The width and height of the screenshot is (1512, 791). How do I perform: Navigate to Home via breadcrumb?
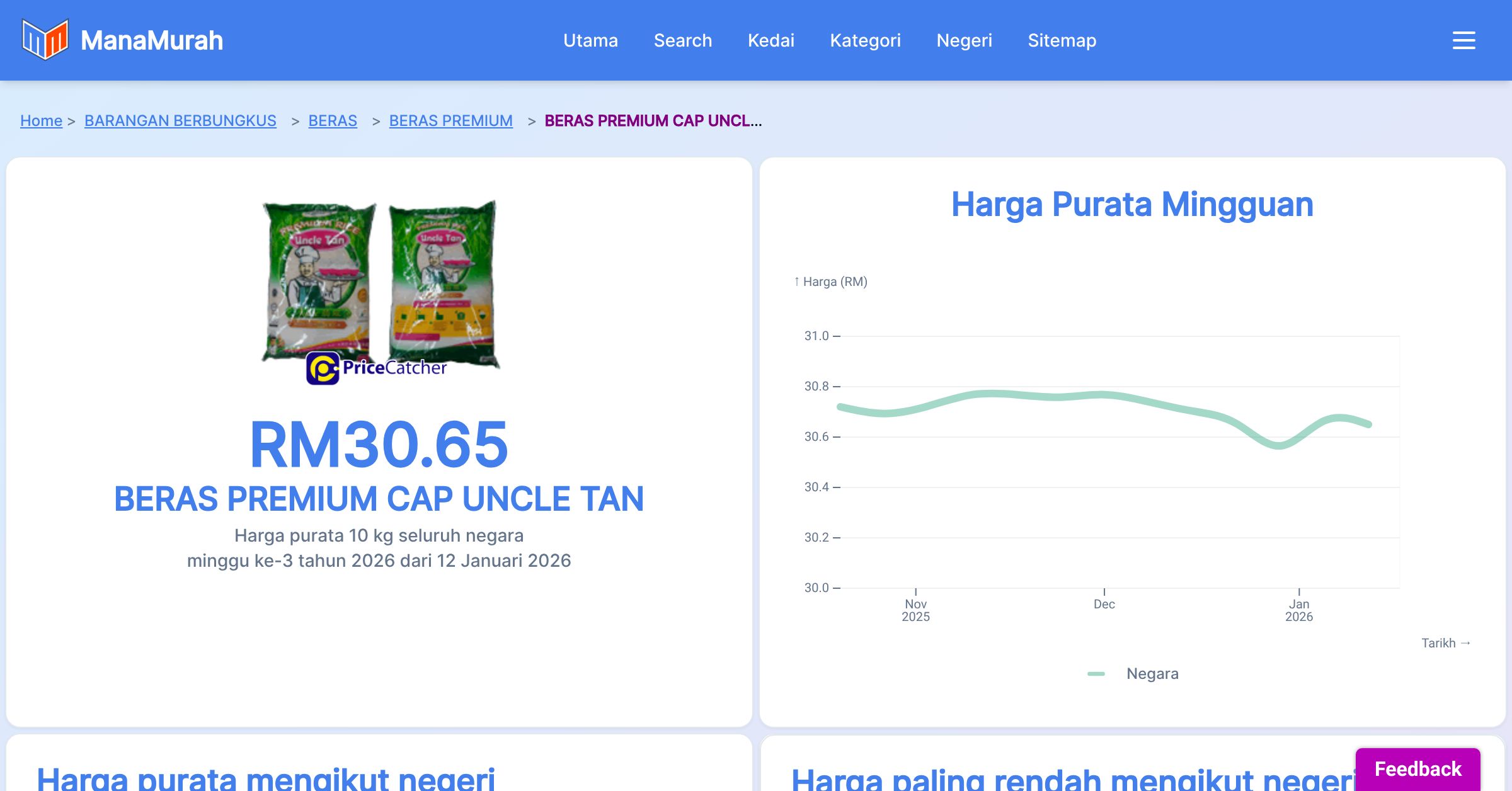click(41, 120)
